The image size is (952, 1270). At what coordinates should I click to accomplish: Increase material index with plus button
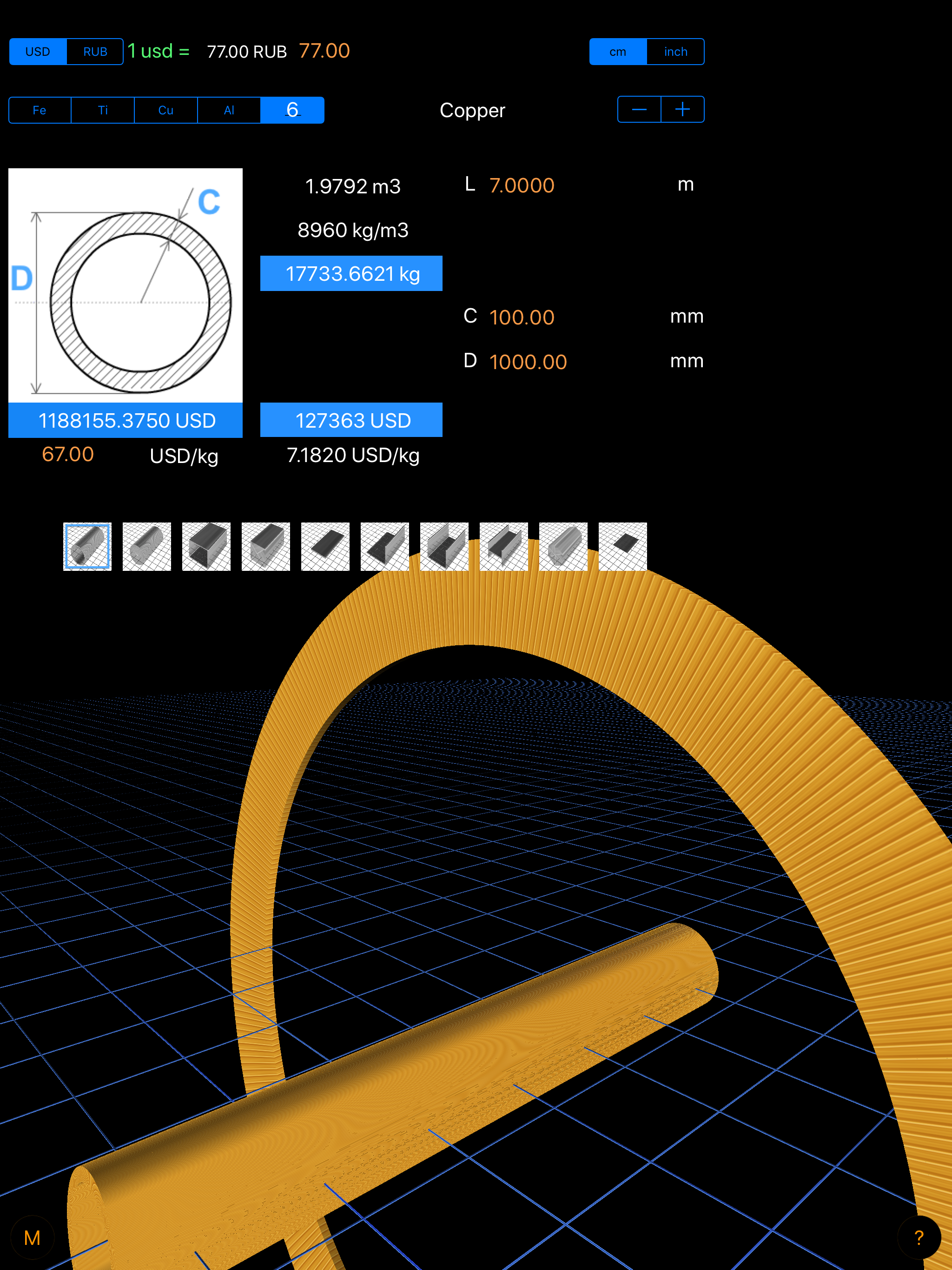pyautogui.click(x=683, y=109)
